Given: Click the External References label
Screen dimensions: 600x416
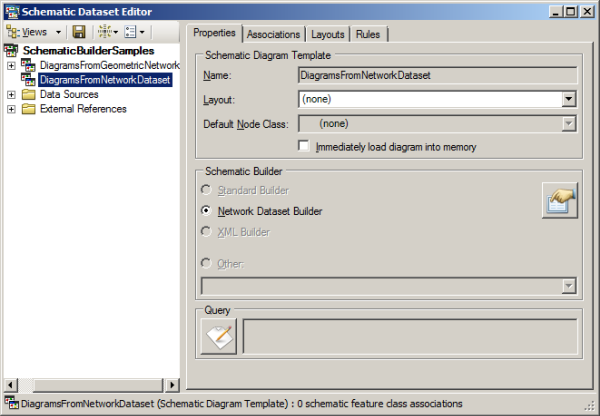Looking at the screenshot, I should [x=83, y=109].
